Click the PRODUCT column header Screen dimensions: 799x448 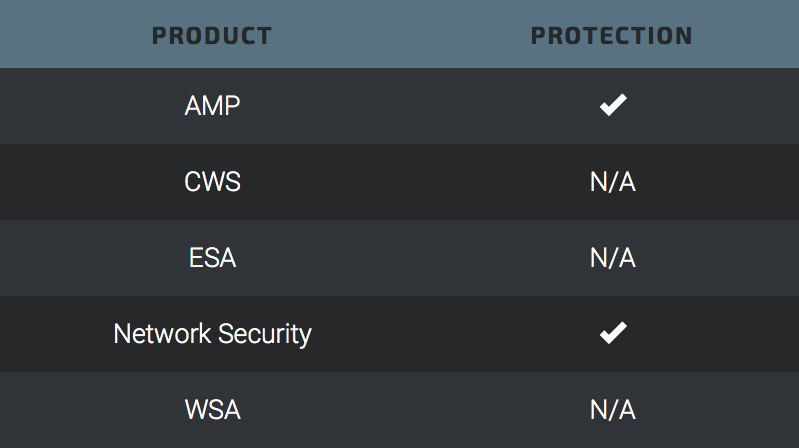(212, 36)
